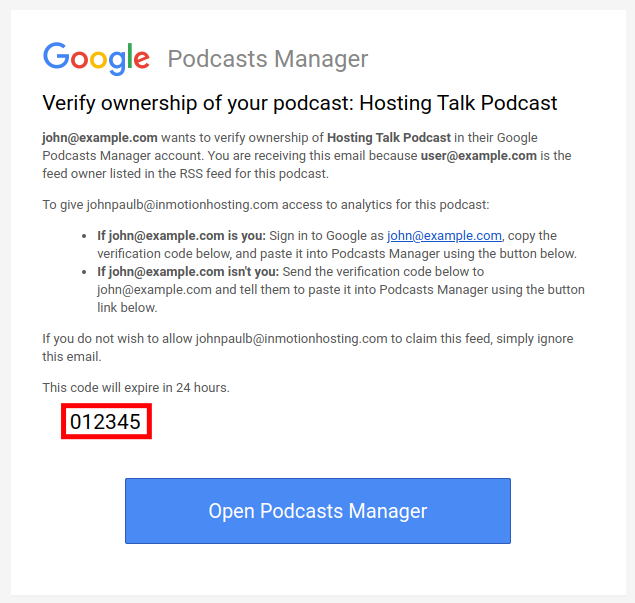
Task: Click bold Hosting Talk Podcast name in paragraph
Action: tap(389, 138)
